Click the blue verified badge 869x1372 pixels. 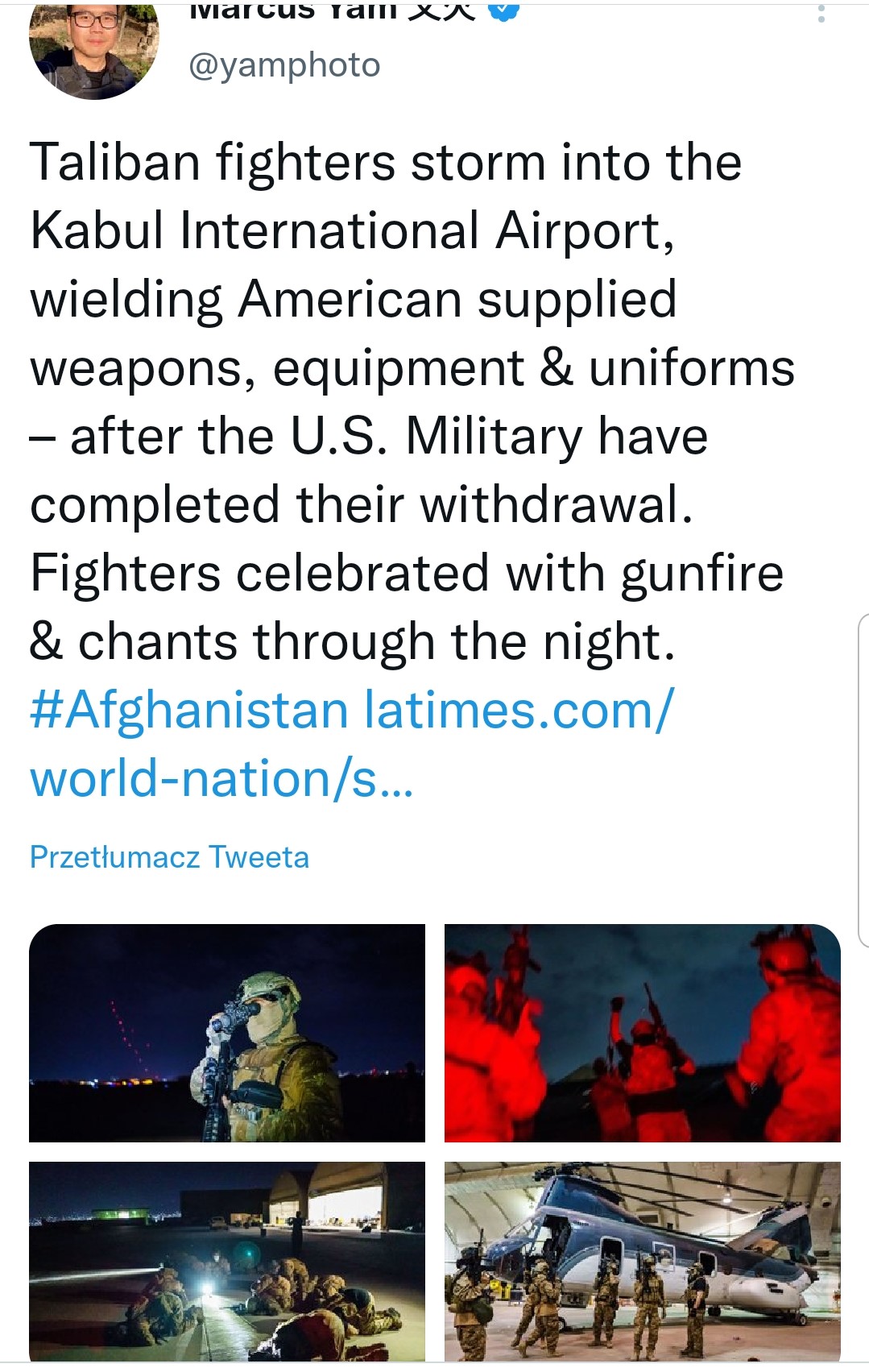point(504,11)
